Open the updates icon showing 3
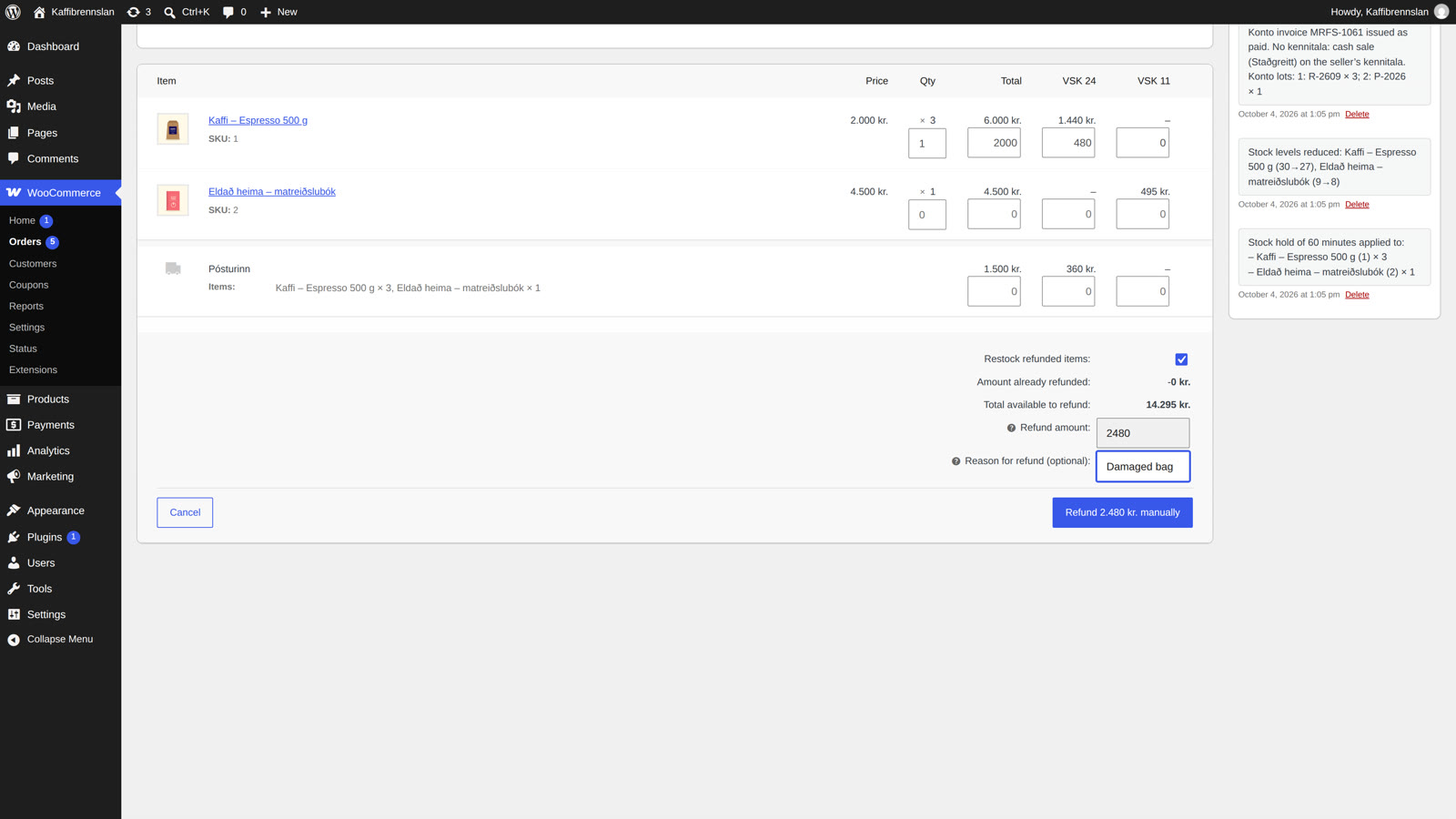1456x819 pixels. [139, 12]
